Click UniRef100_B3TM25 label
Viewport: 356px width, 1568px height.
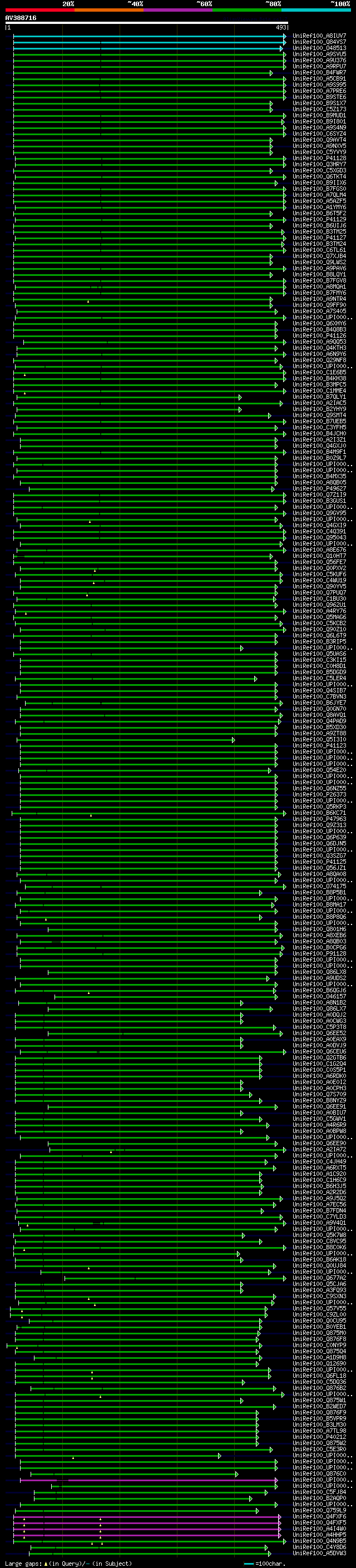pyautogui.click(x=319, y=231)
